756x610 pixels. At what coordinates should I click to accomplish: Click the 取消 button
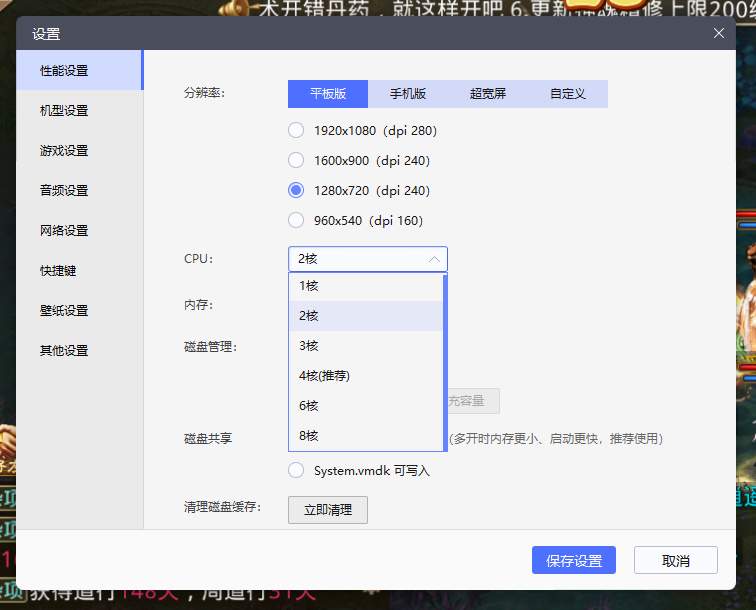[x=676, y=560]
